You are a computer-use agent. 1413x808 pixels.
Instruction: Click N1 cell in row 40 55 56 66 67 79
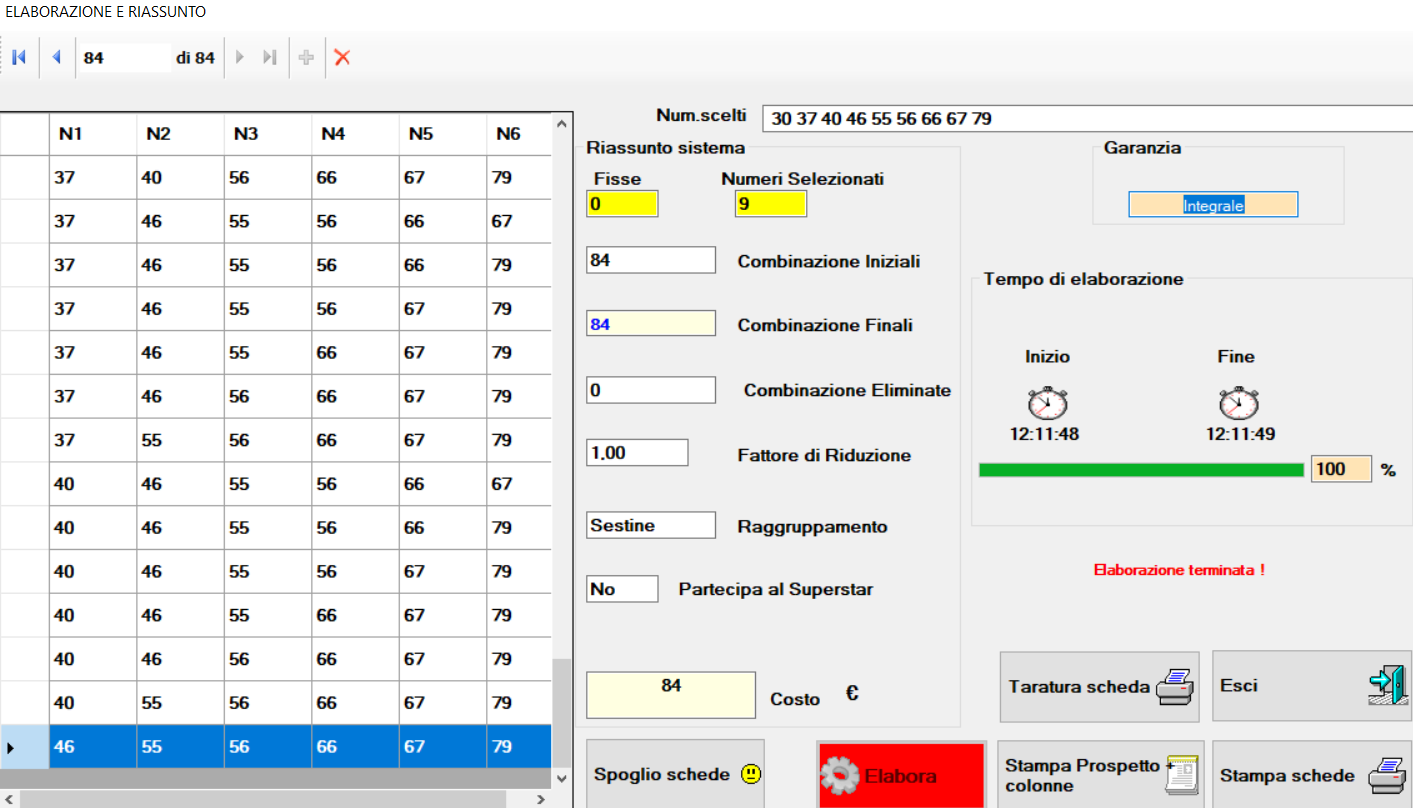pos(93,702)
